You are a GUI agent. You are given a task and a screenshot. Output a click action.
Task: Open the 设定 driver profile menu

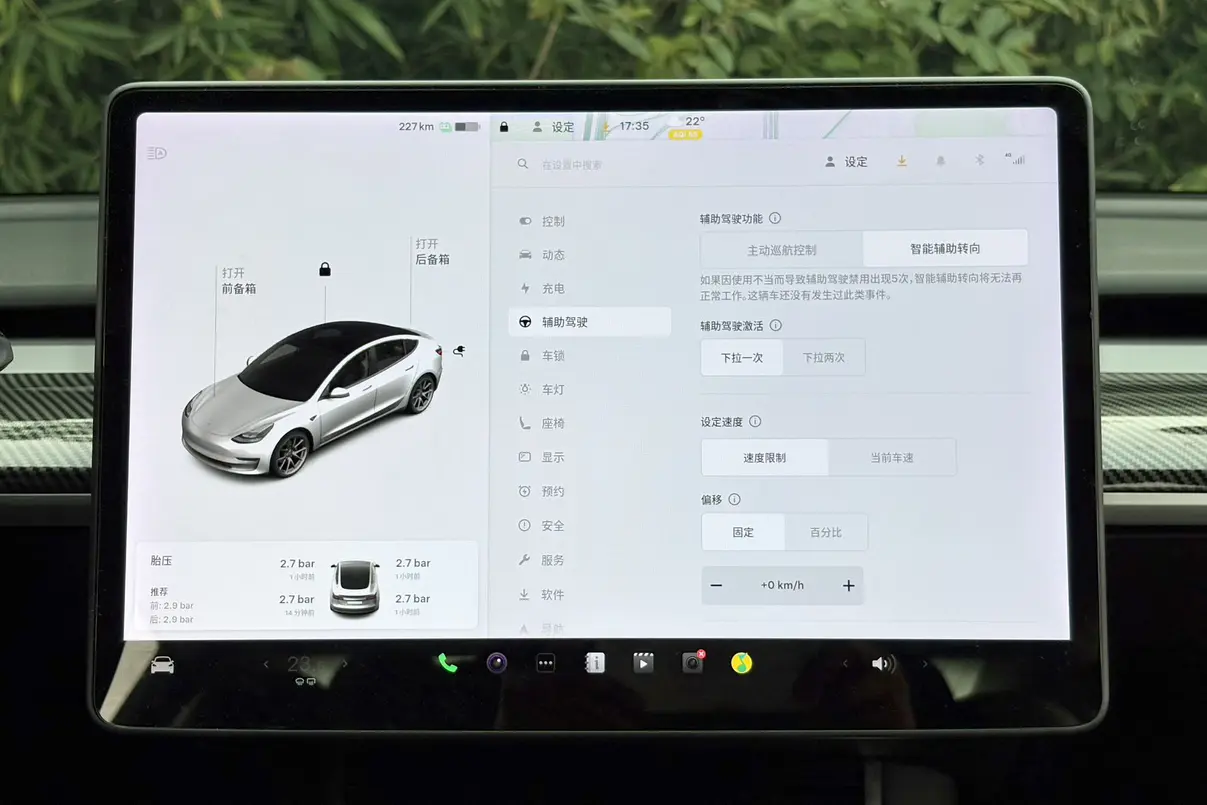point(846,161)
